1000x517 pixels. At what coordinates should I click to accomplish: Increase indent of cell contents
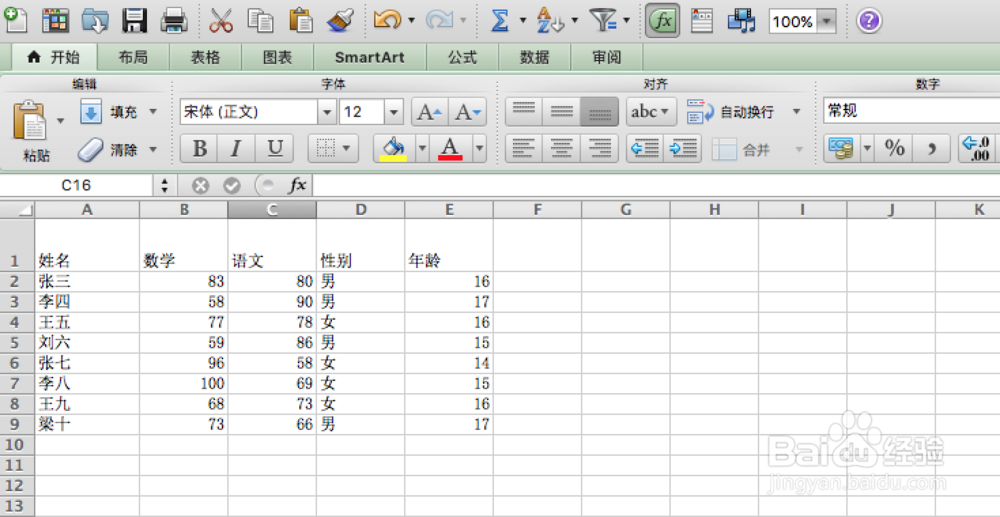pos(682,149)
